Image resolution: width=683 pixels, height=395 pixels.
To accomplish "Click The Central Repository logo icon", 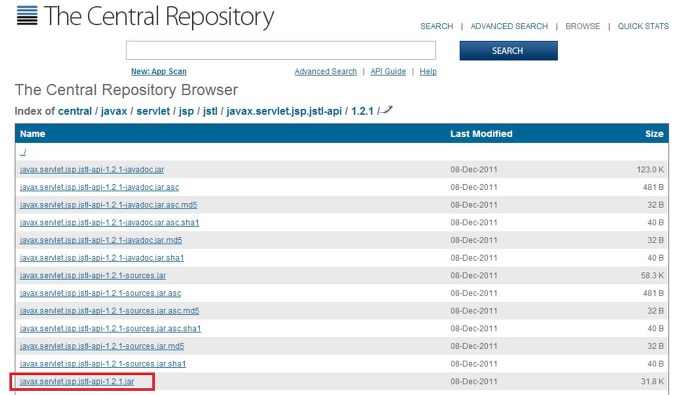I will click(x=27, y=16).
